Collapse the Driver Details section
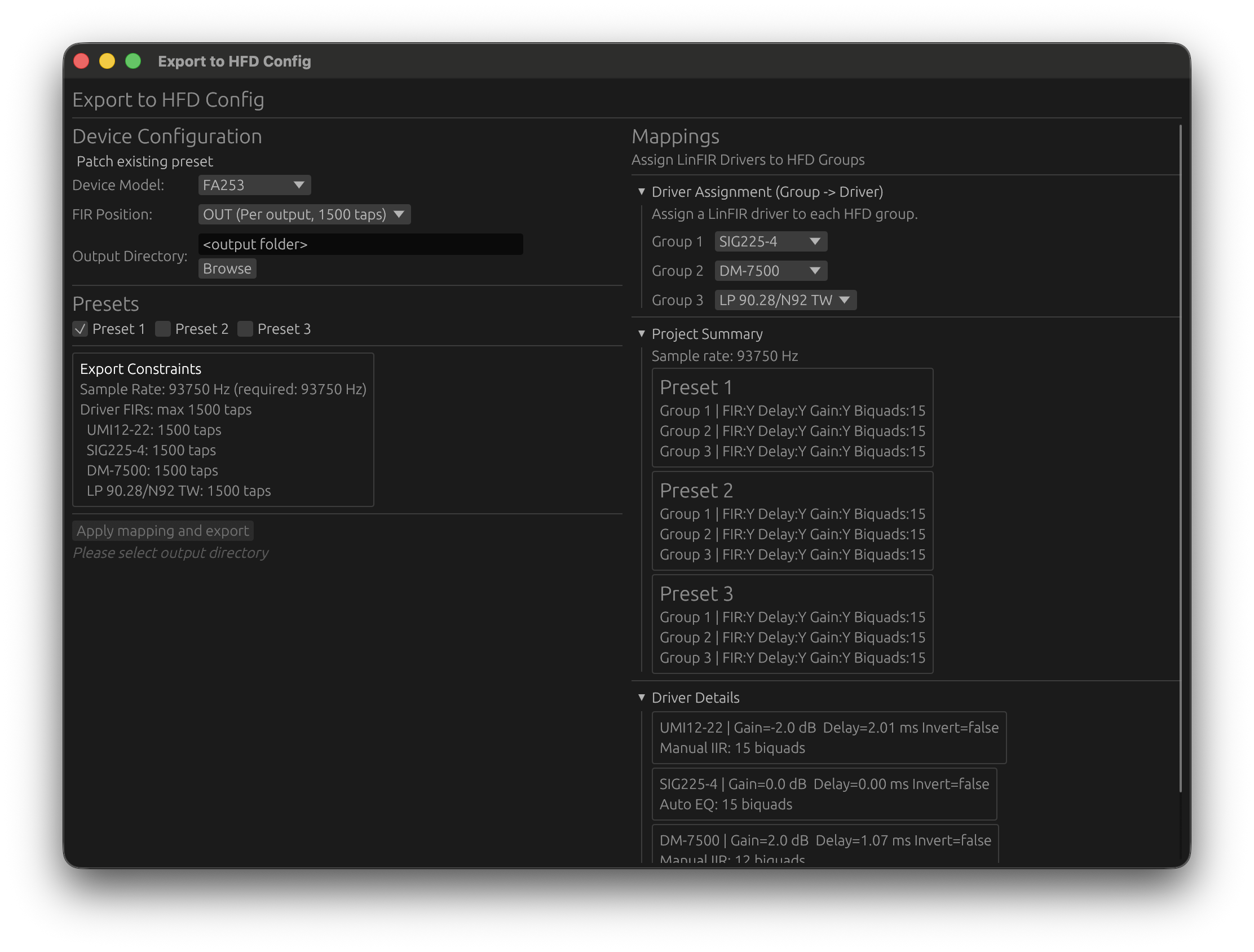This screenshot has width=1254, height=952. click(x=641, y=698)
